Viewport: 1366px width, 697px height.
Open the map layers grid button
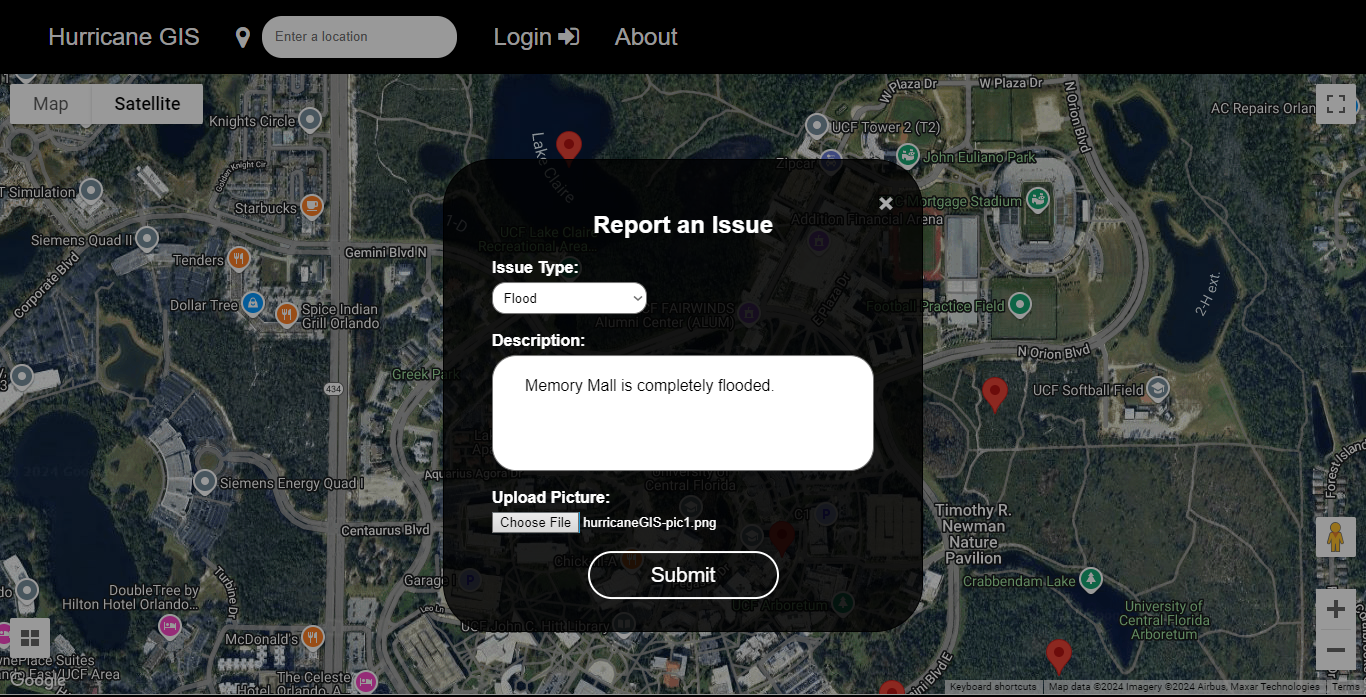click(30, 638)
